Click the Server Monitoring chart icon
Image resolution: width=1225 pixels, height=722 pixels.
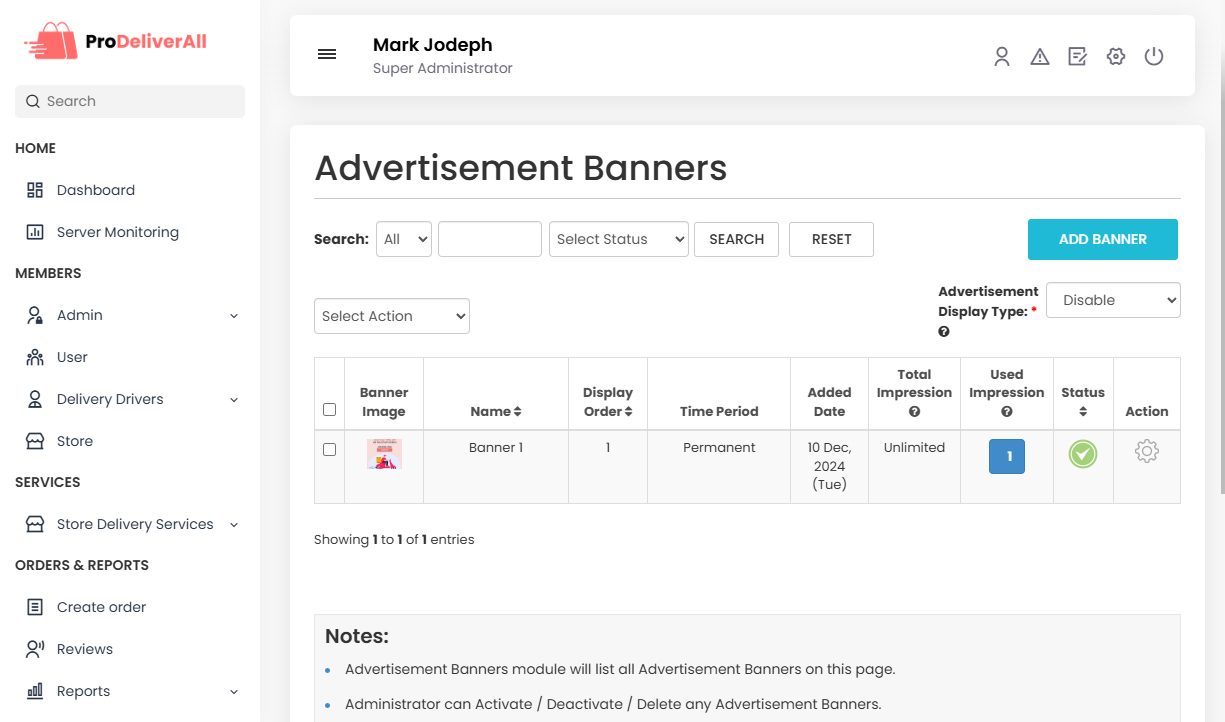[35, 232]
